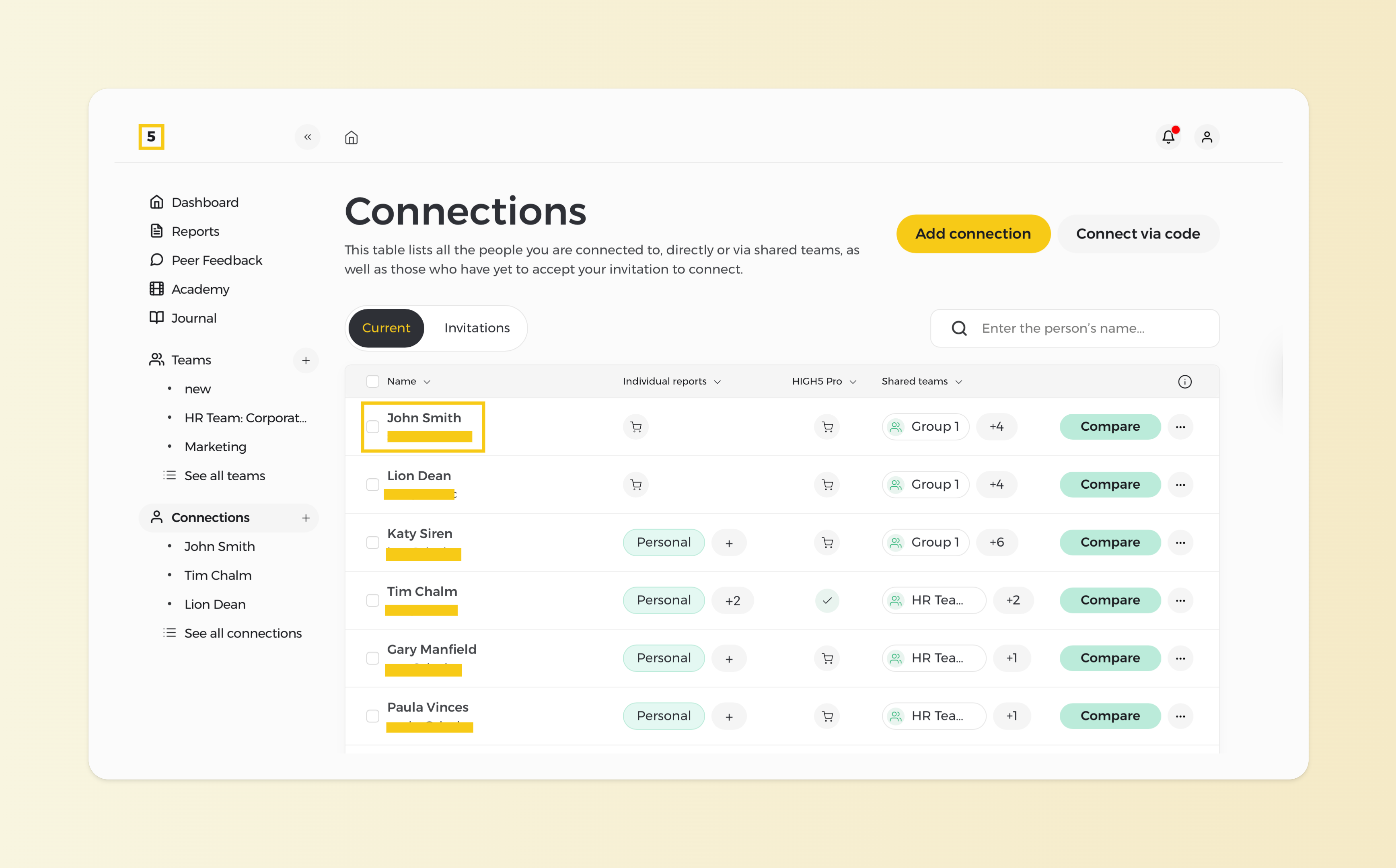Image resolution: width=1396 pixels, height=868 pixels.
Task: Collapse sidebar with double chevron icon
Action: tap(308, 137)
